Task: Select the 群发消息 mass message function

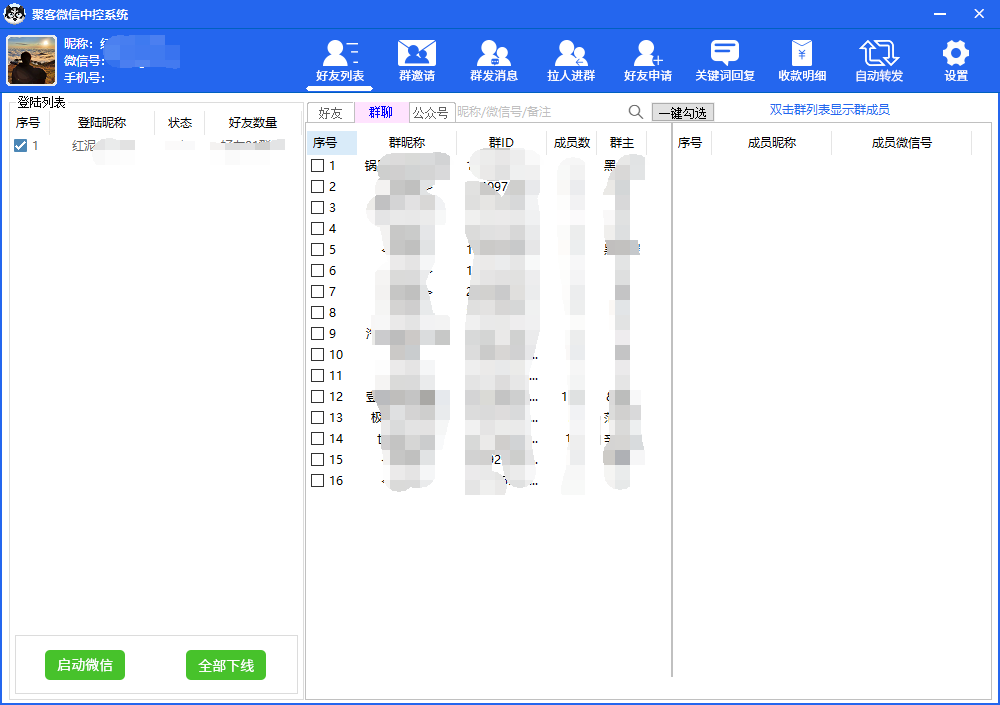Action: tap(493, 60)
